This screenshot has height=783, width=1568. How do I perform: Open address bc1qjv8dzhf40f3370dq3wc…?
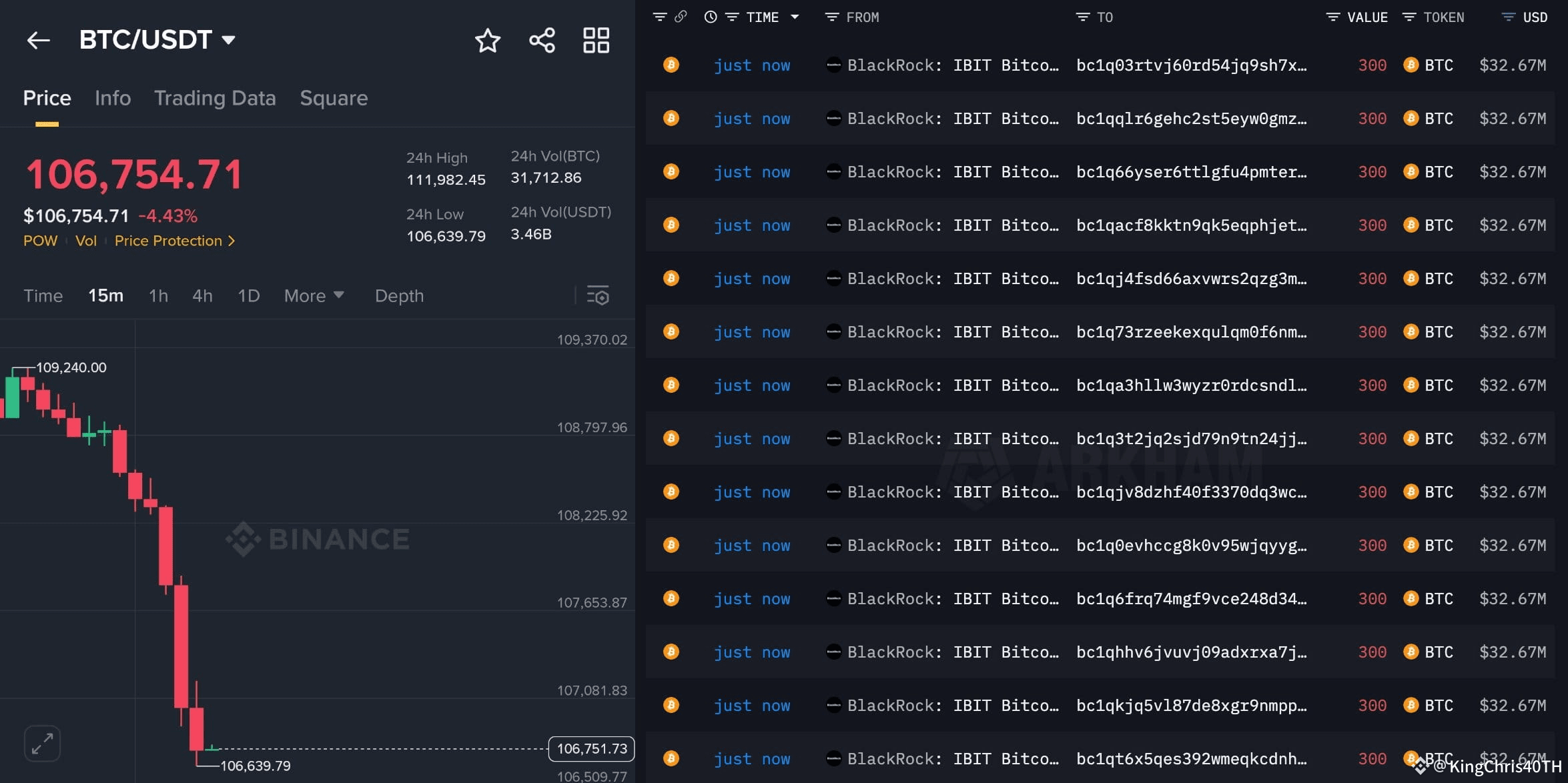click(x=1192, y=492)
